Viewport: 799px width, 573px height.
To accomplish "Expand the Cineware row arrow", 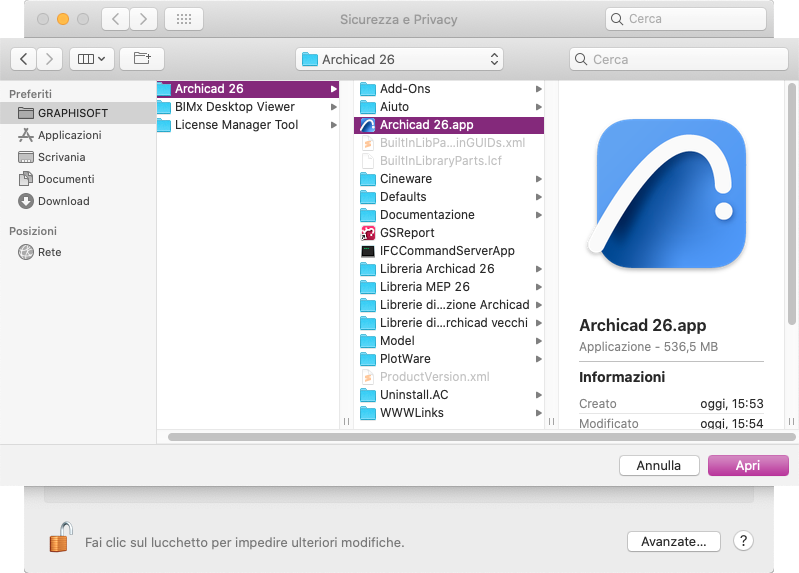I will coord(539,179).
